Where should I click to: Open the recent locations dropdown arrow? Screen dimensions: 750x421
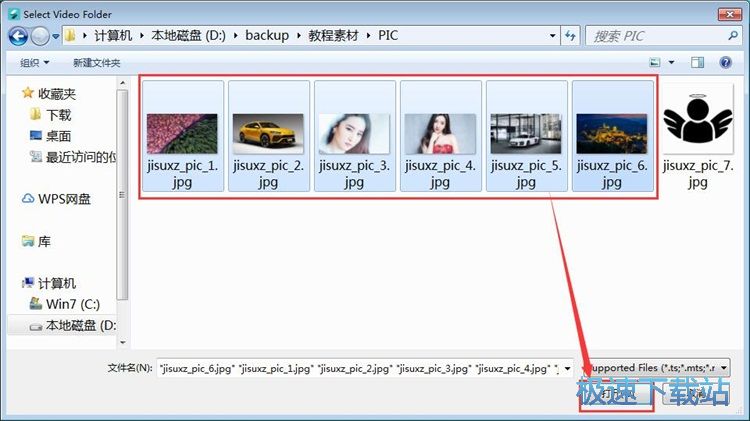click(55, 36)
